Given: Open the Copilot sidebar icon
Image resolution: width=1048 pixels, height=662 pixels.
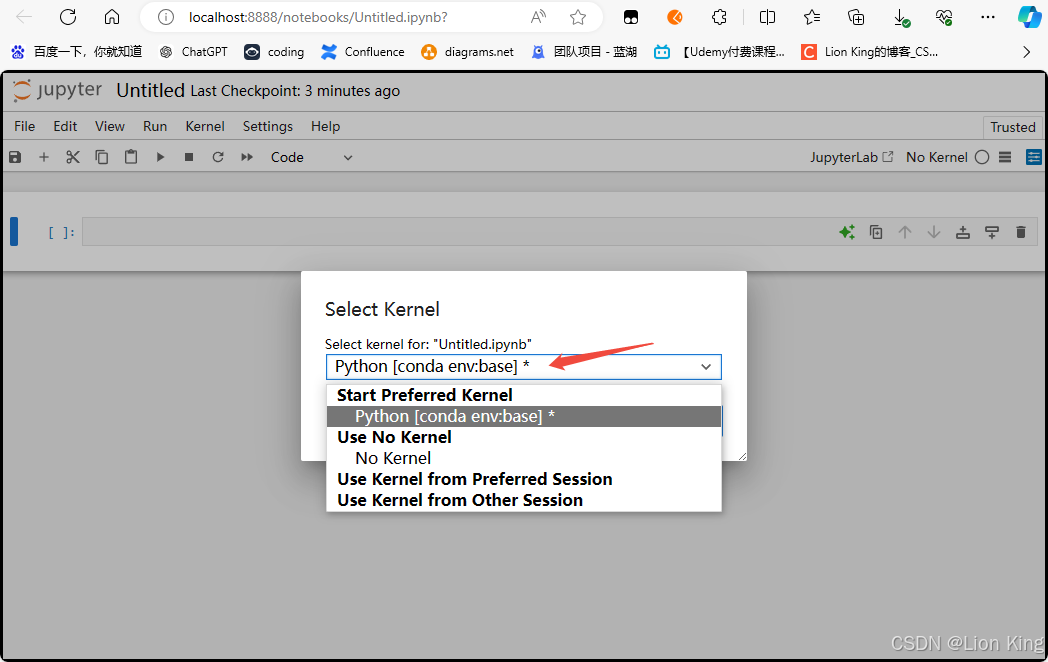Looking at the screenshot, I should point(1029,17).
